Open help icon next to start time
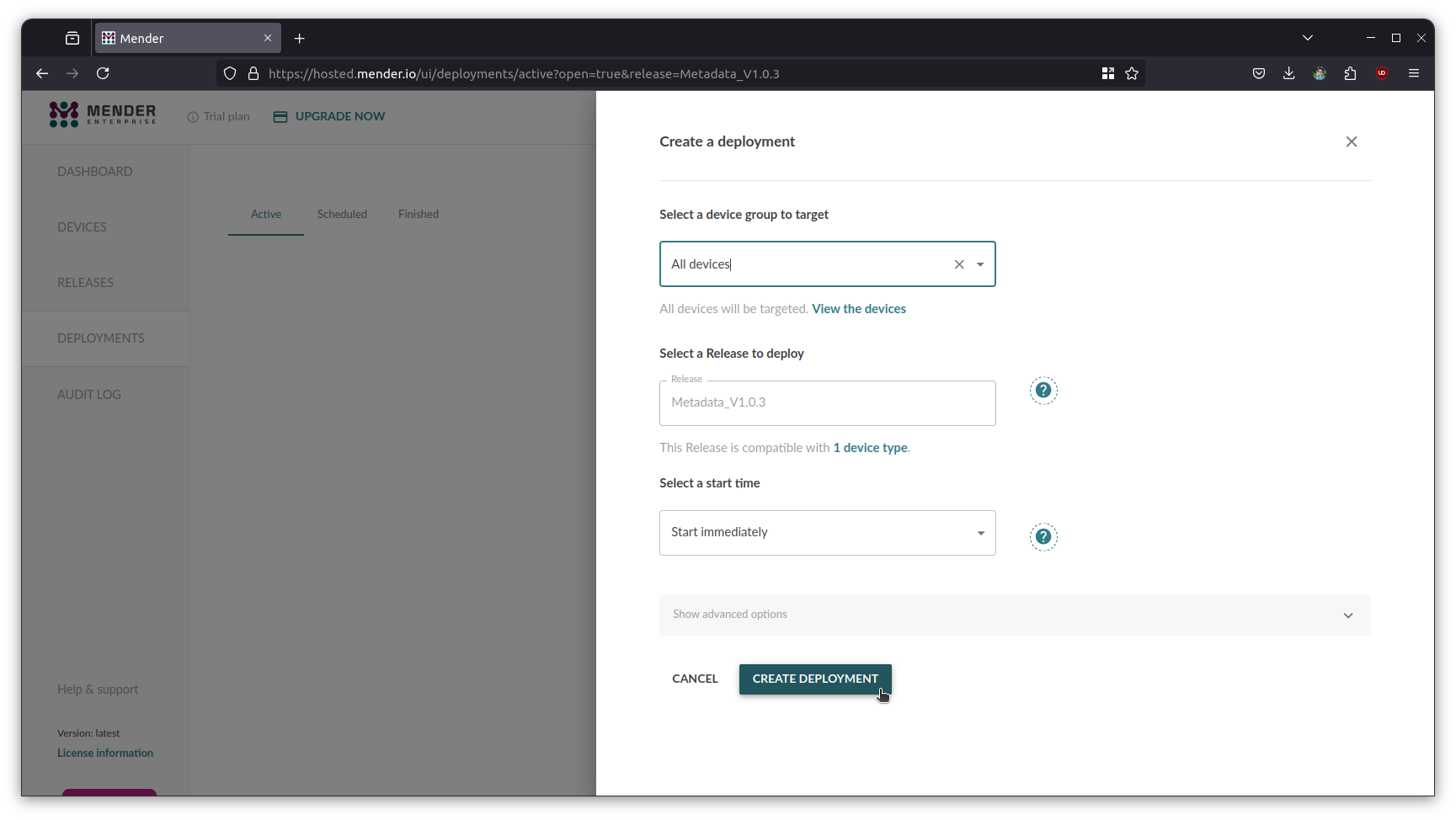The height and width of the screenshot is (820, 1456). 1043,536
